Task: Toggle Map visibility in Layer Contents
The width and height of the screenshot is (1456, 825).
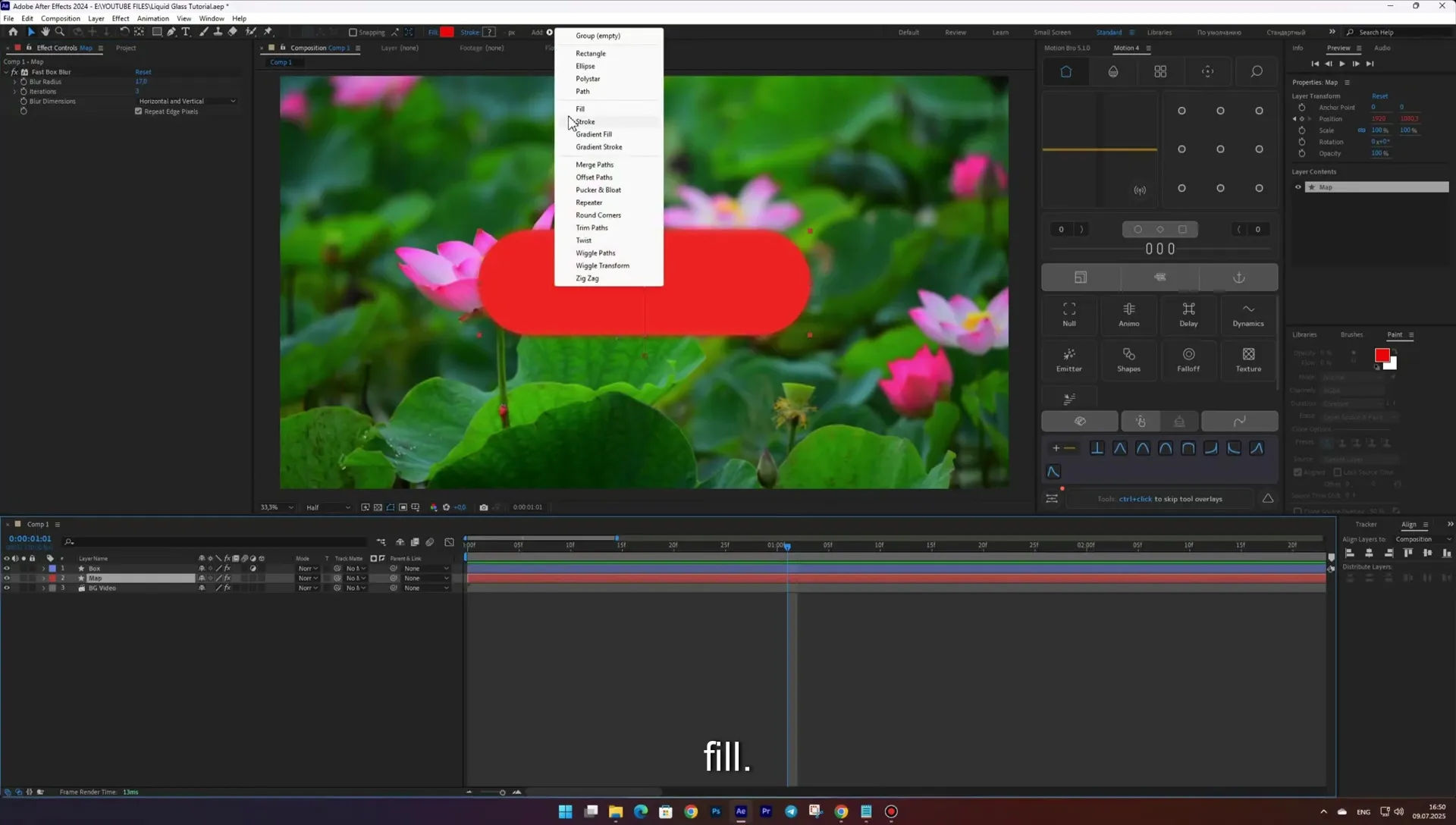Action: point(1298,187)
